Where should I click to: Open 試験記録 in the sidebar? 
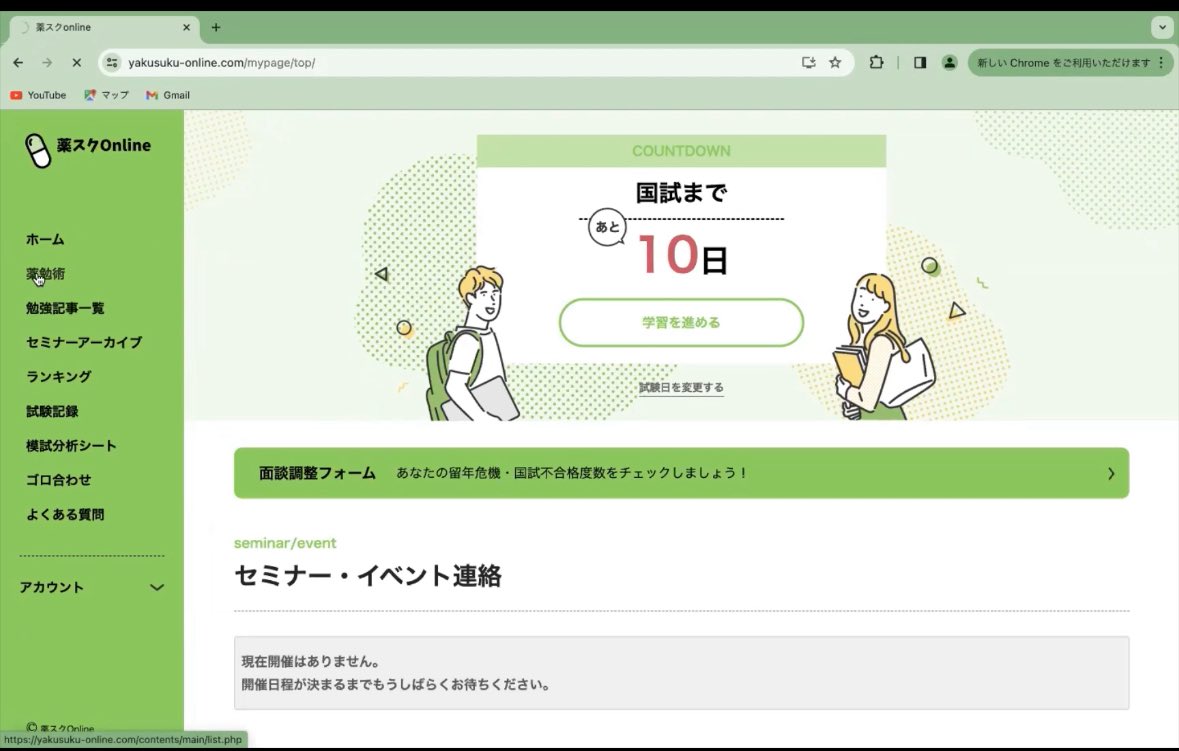coord(52,411)
